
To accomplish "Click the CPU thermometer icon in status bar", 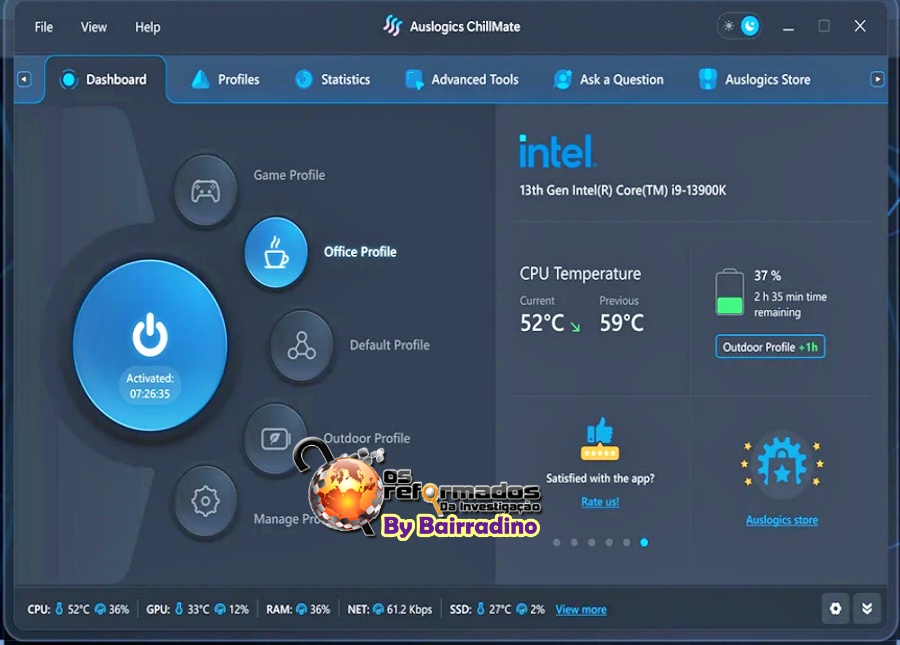I will pos(59,609).
